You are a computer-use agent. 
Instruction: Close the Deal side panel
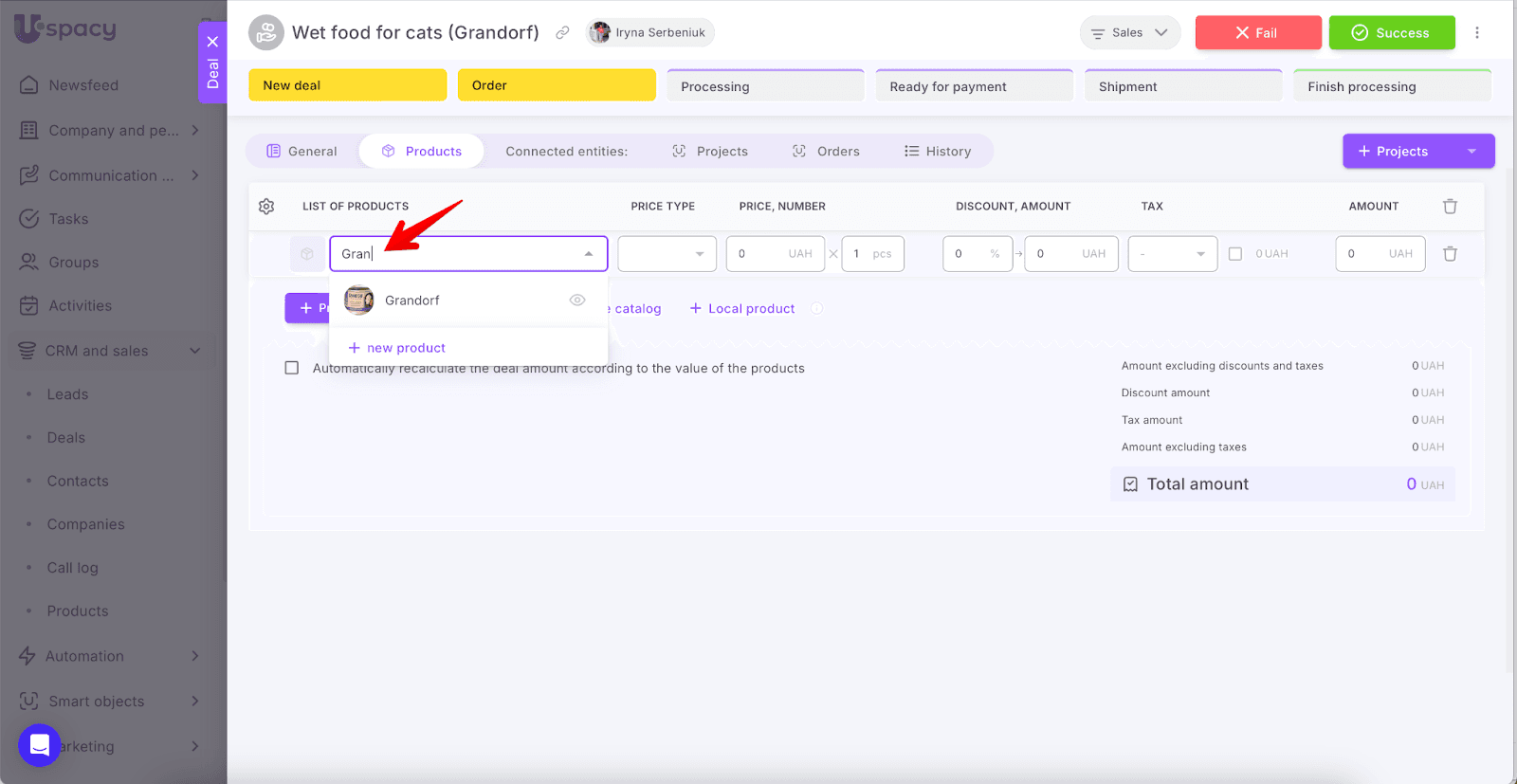coord(212,42)
